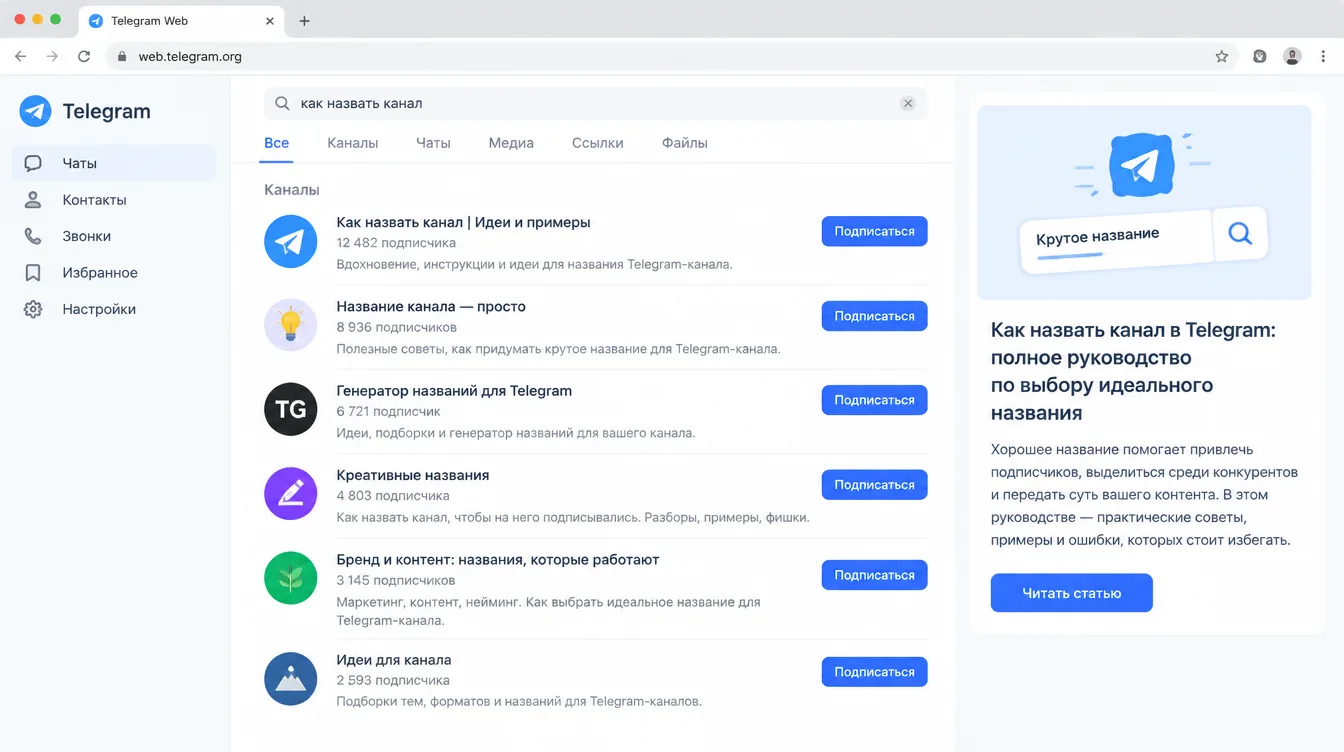Click the search magnifier icon in search bar

(x=282, y=103)
